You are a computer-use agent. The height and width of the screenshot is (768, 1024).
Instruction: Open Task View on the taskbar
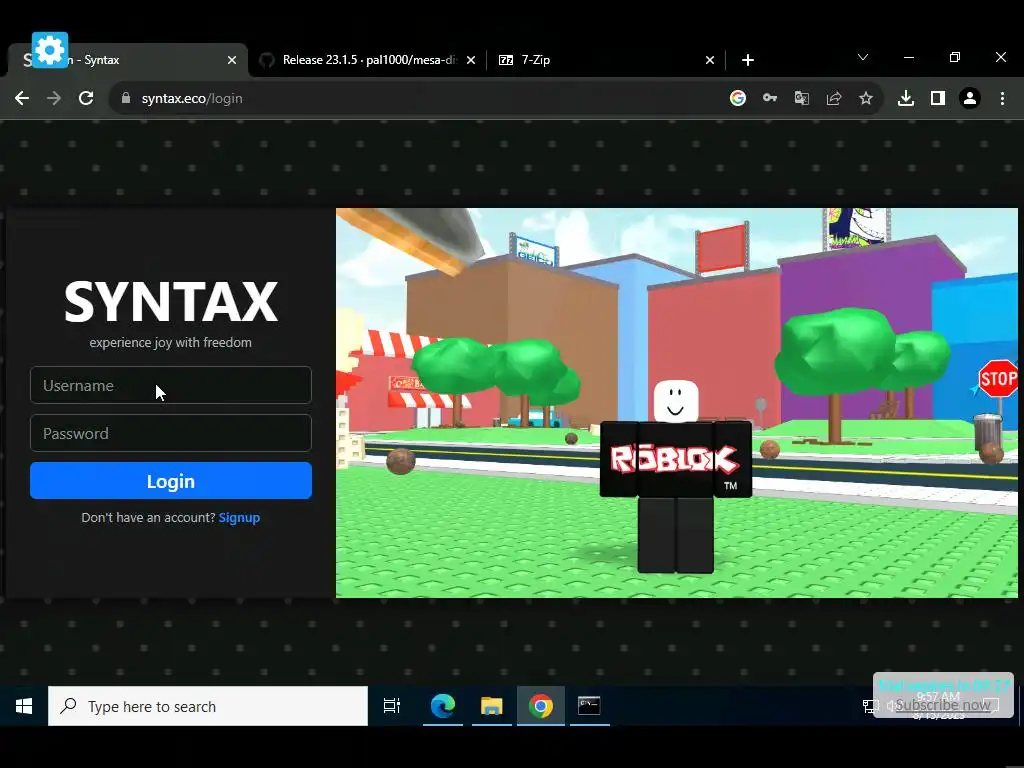[x=392, y=706]
